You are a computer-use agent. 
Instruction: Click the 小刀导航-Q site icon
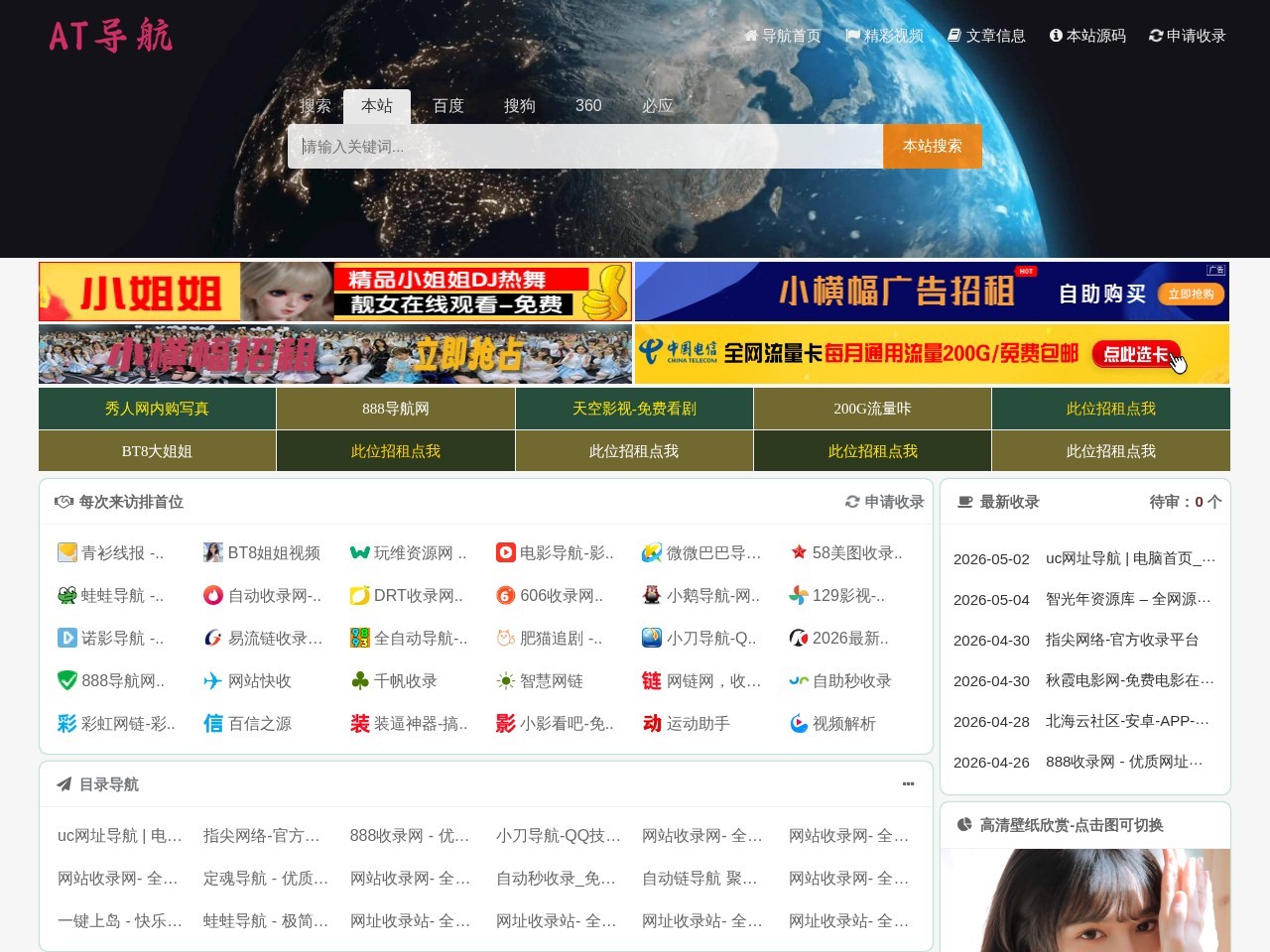(652, 638)
